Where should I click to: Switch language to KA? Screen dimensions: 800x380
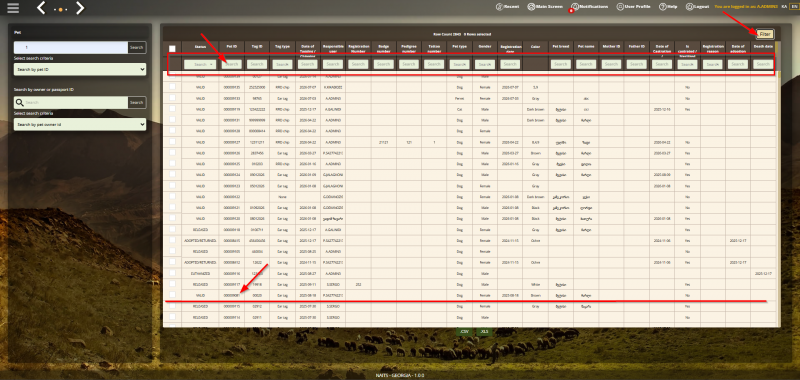tap(784, 7)
